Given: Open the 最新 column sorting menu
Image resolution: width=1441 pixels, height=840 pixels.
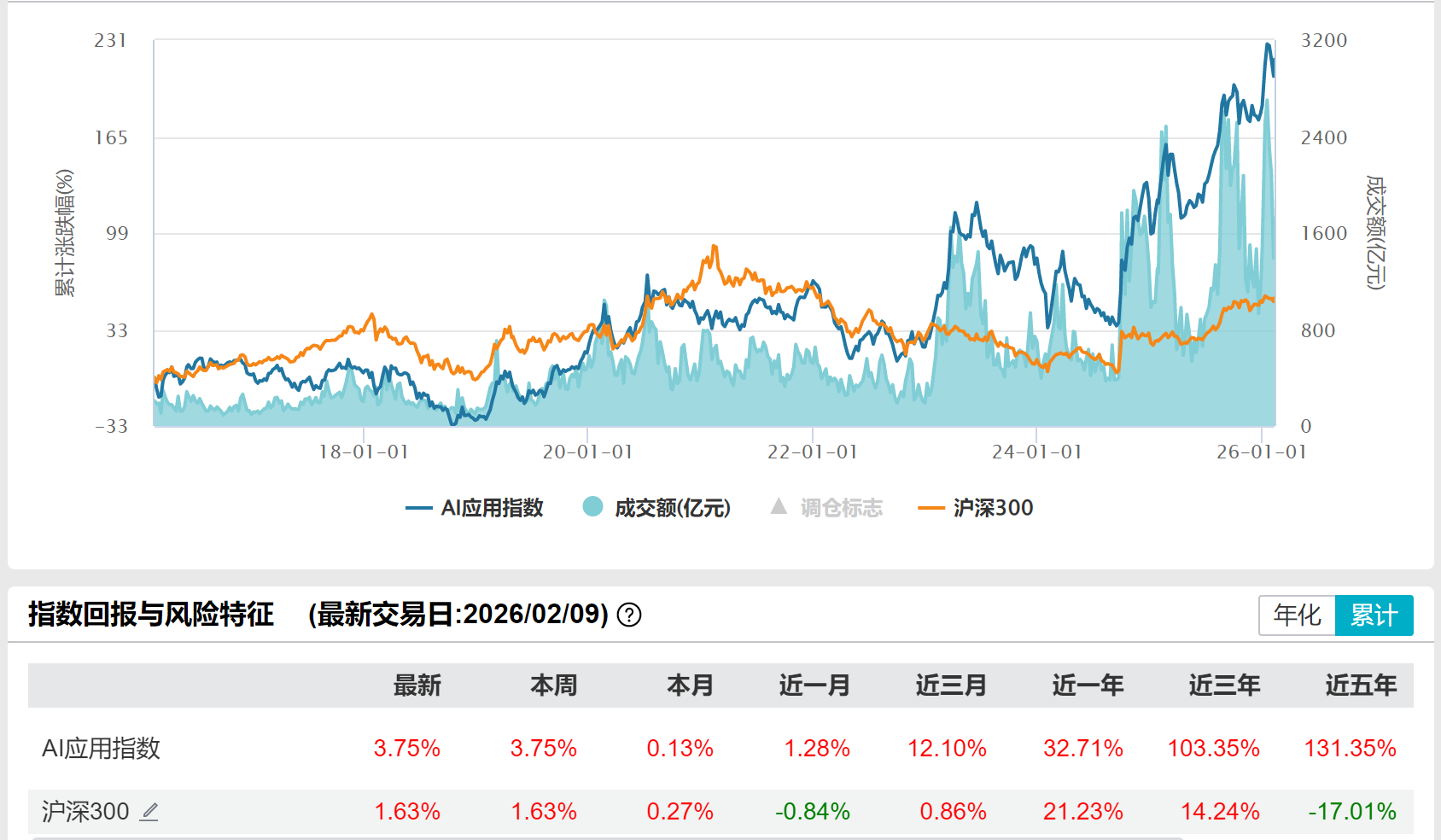Looking at the screenshot, I should pyautogui.click(x=417, y=685).
